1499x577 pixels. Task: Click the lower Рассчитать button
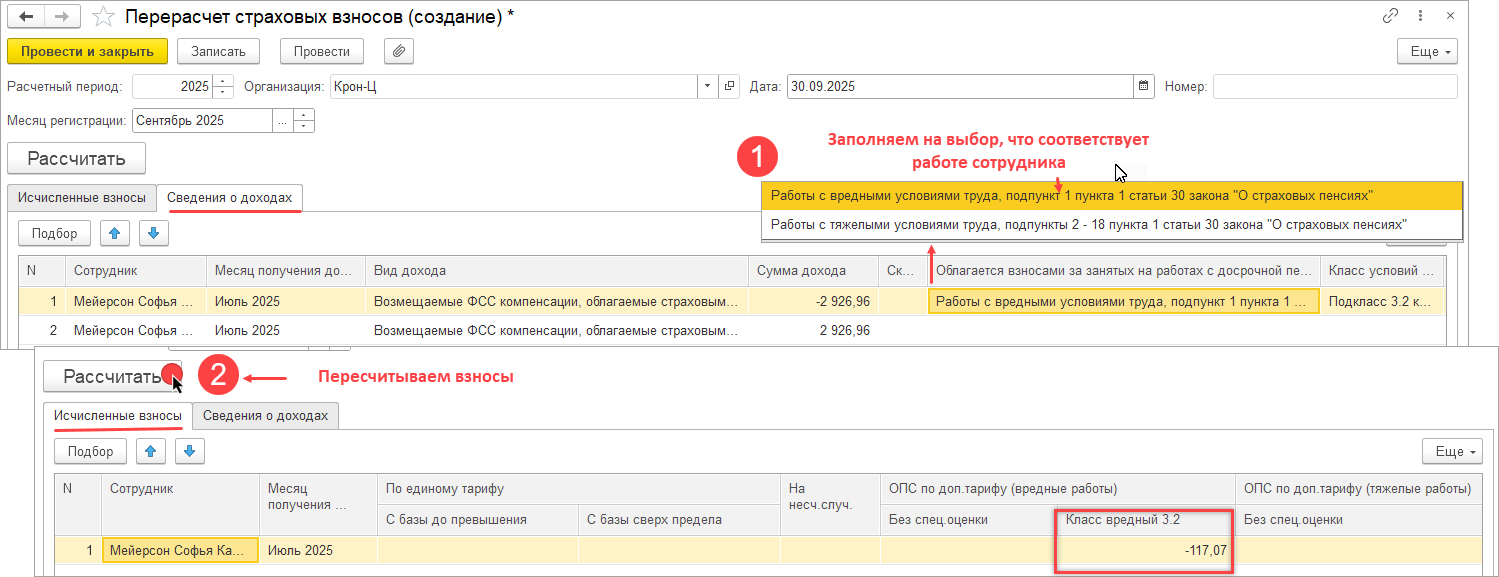(x=112, y=377)
